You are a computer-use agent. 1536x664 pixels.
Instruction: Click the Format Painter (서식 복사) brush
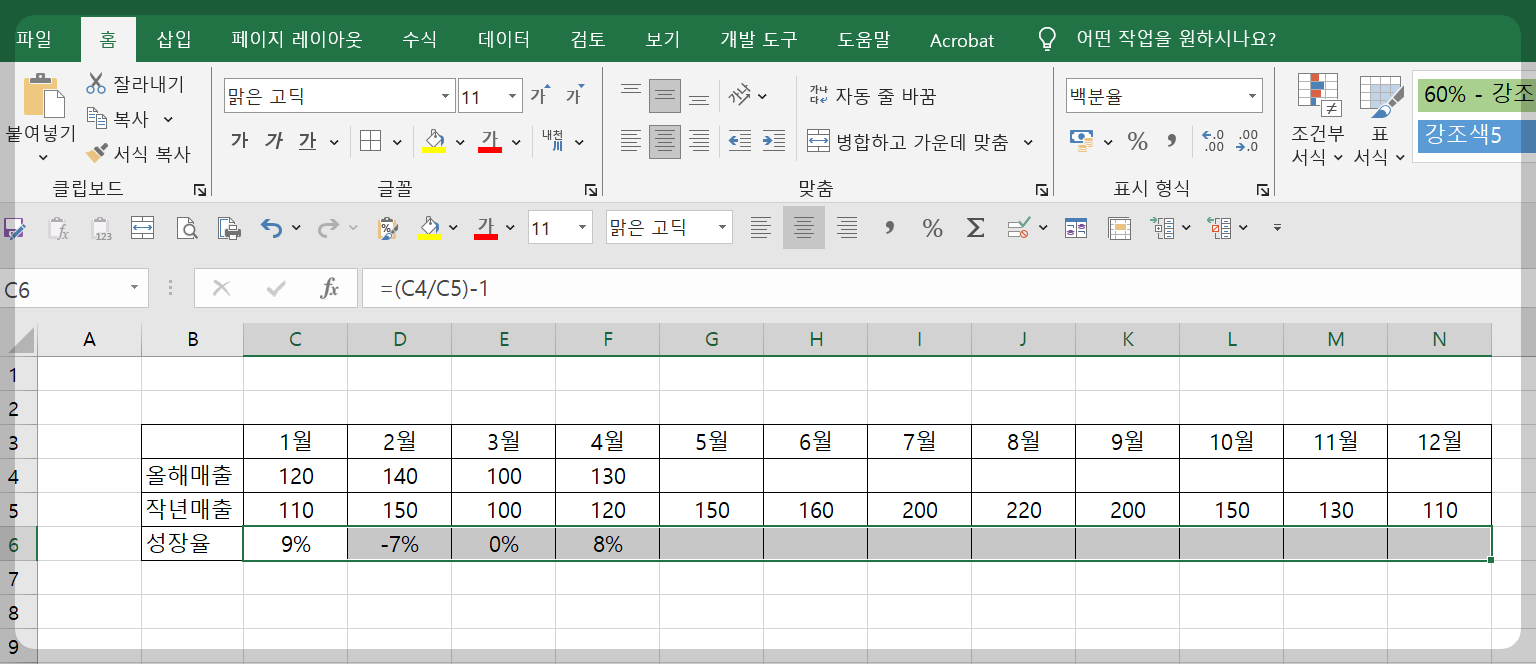[138, 154]
